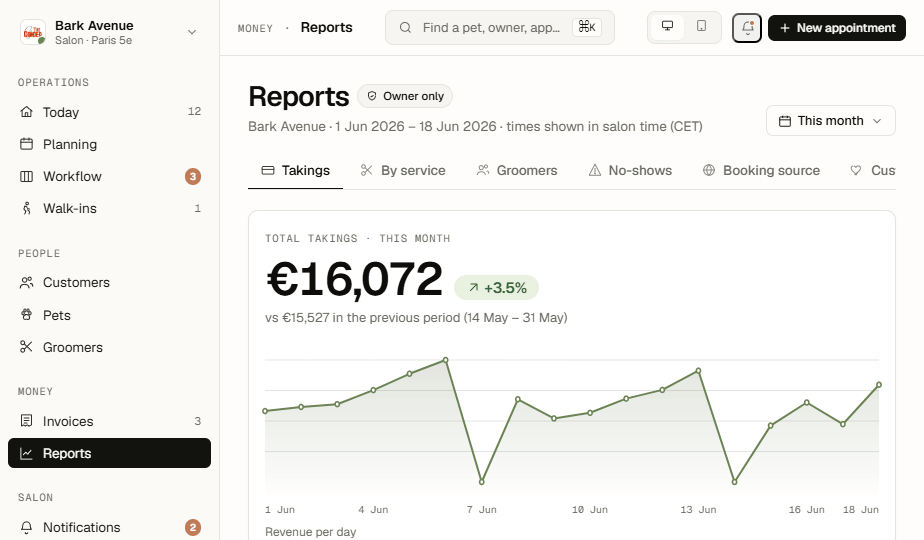
Task: Click the Reports breadcrumb text
Action: tap(326, 28)
